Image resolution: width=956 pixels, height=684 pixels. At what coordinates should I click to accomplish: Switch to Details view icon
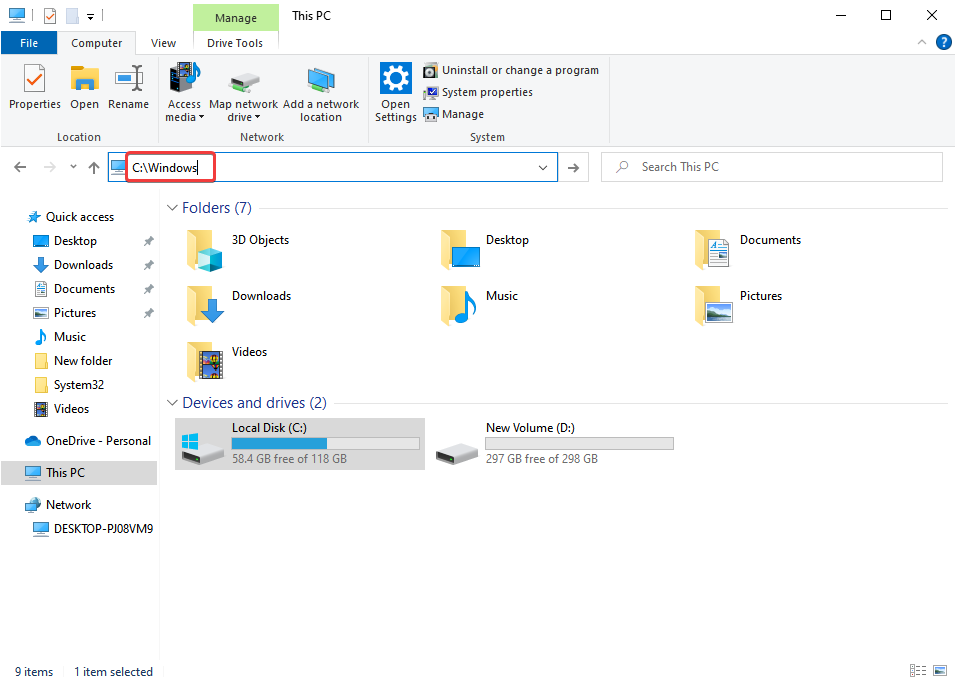tap(918, 671)
